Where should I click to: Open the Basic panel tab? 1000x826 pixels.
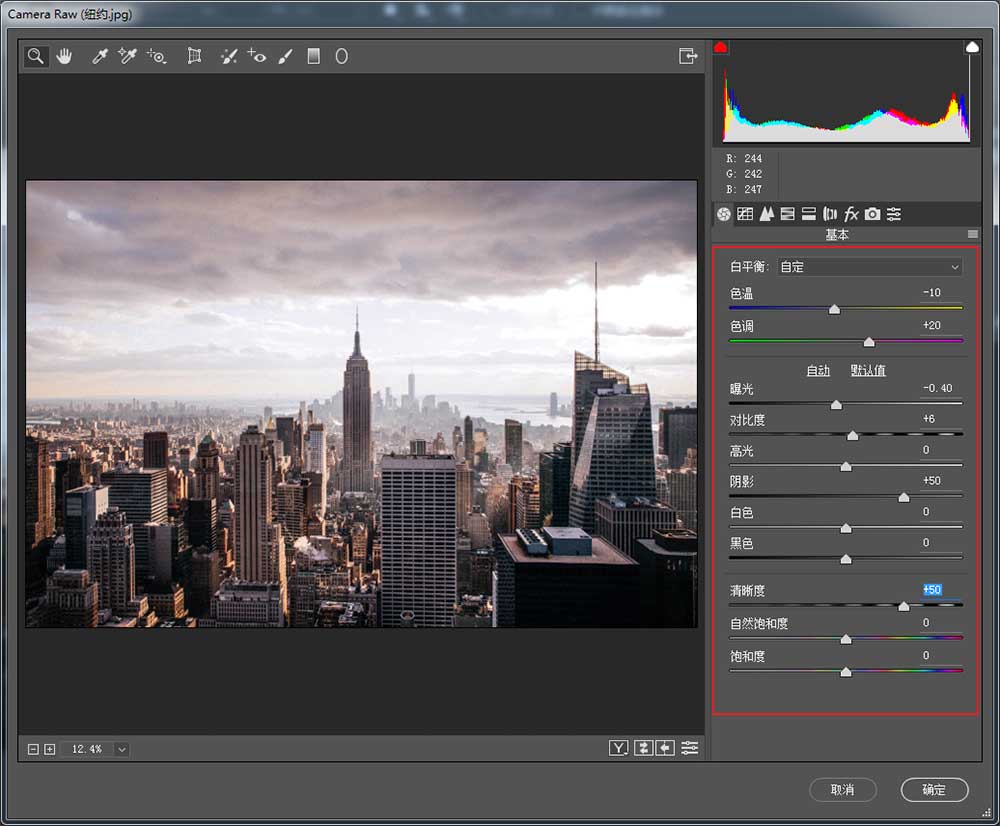[x=723, y=214]
